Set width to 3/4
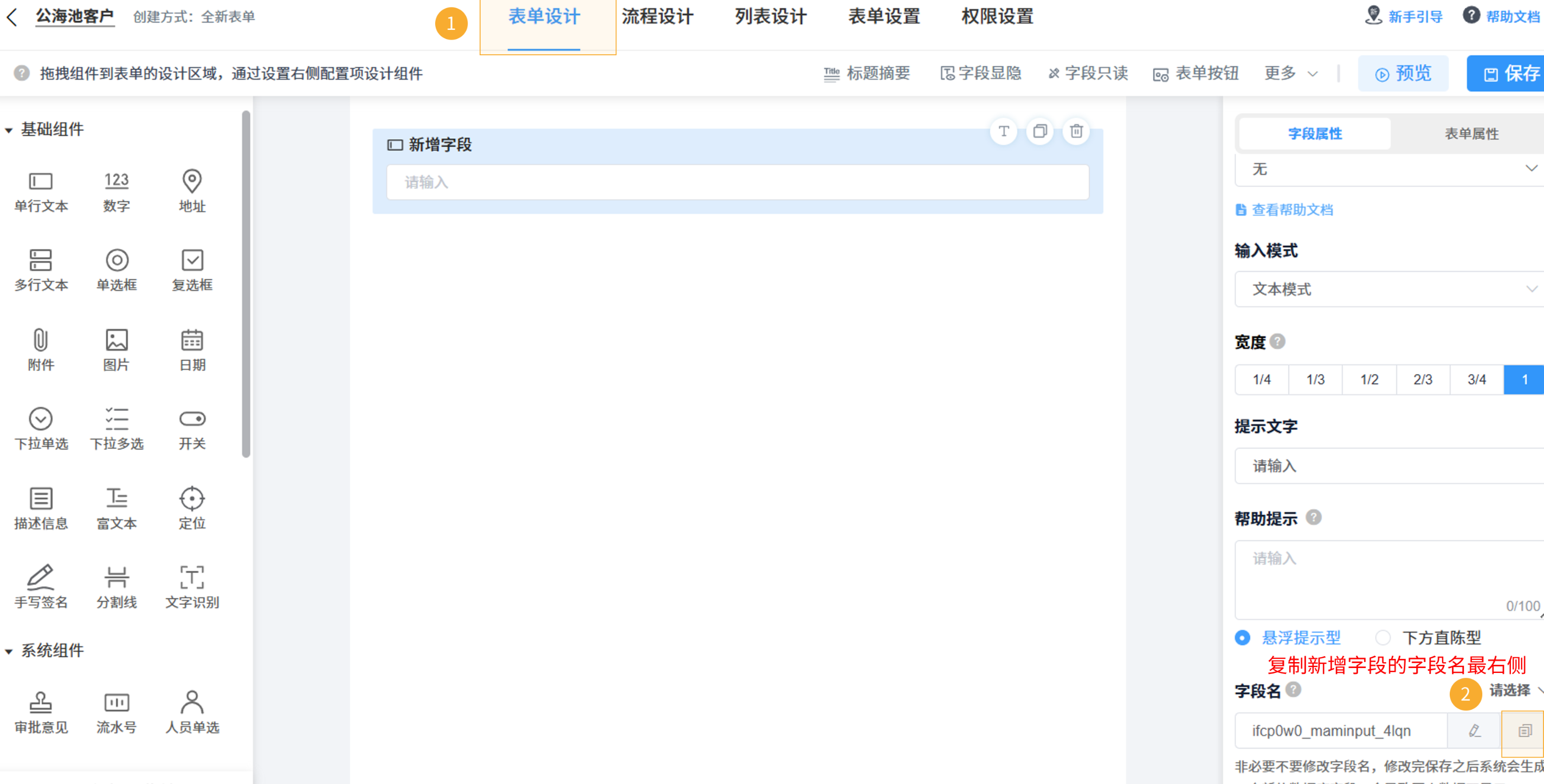The width and height of the screenshot is (1544, 784). point(1476,379)
